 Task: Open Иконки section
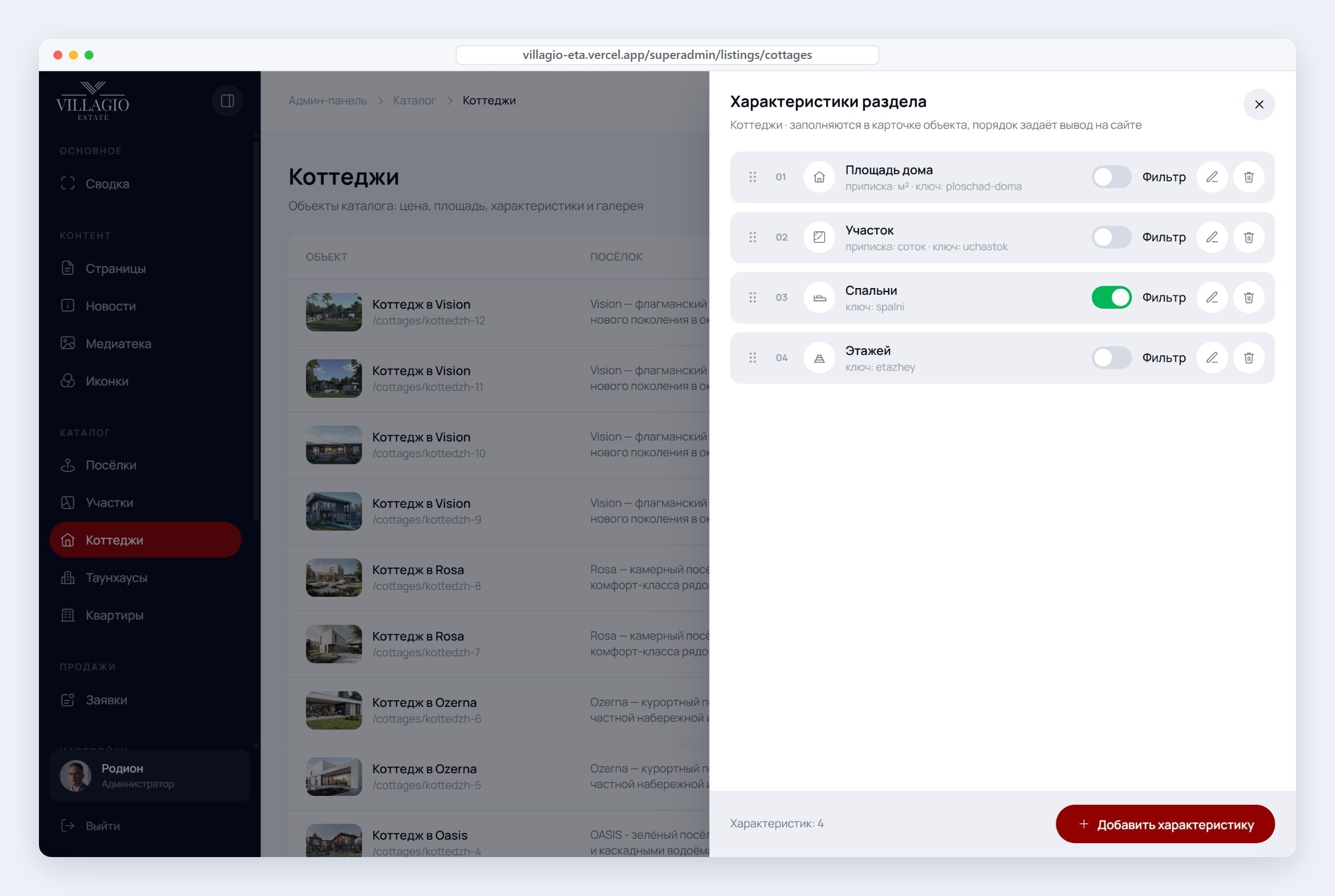coord(145,381)
